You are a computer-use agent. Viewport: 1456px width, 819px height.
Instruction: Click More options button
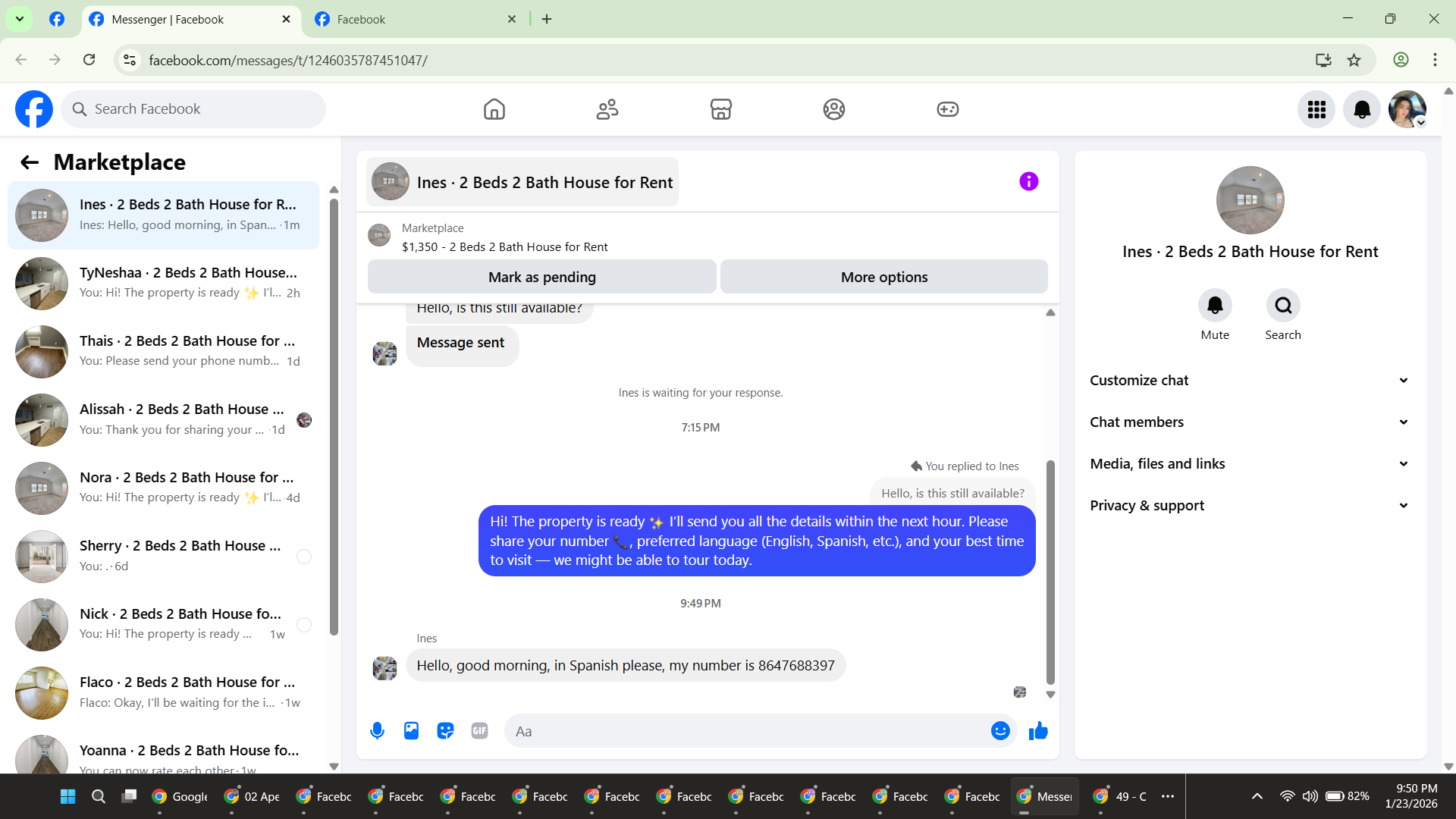[883, 277]
